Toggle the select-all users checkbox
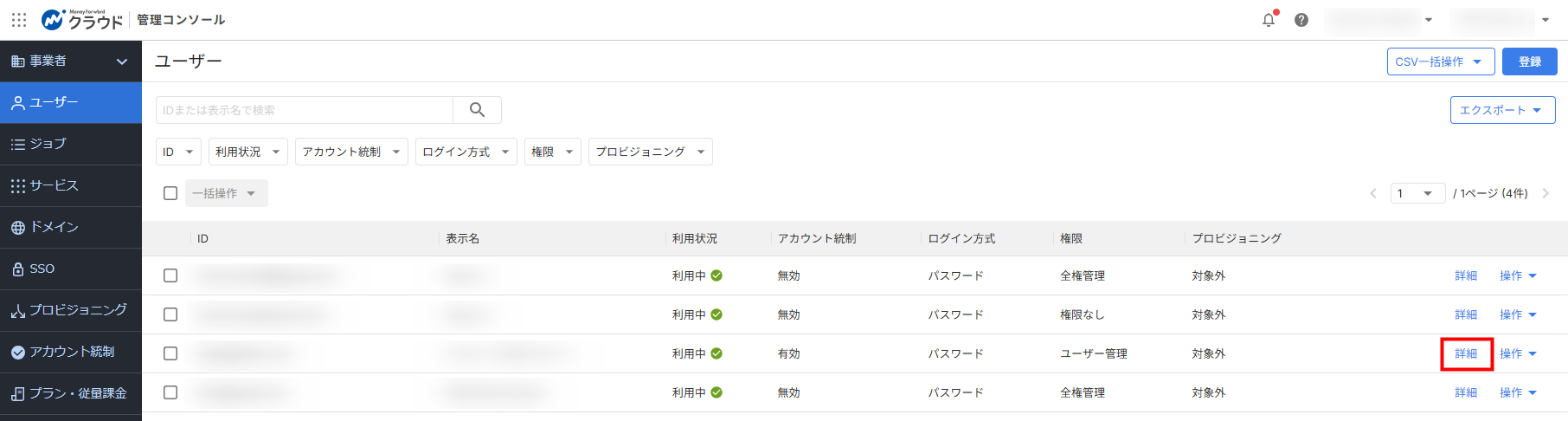 pyautogui.click(x=170, y=193)
